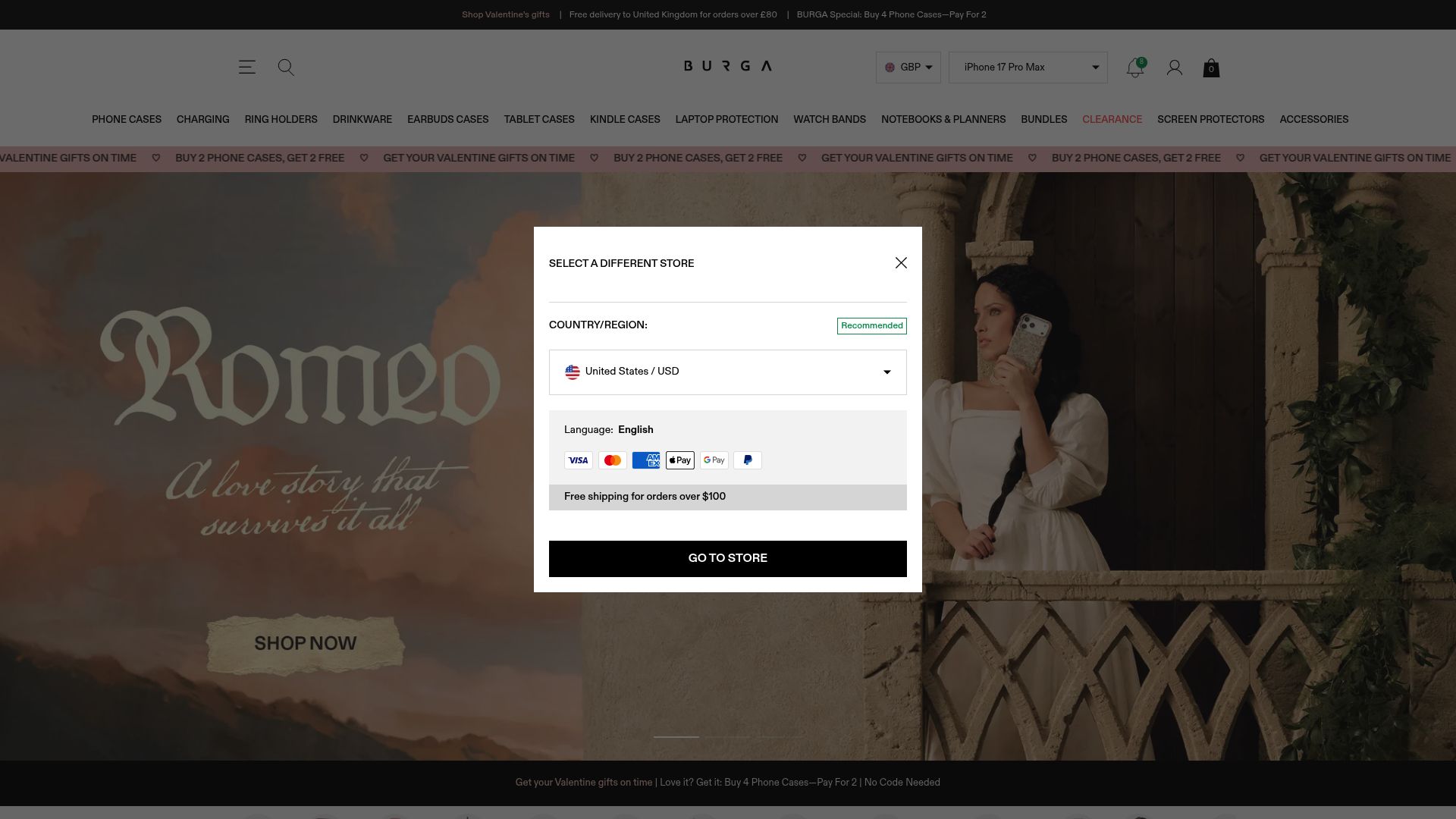Expand the GBP currency dropdown
1456x819 pixels.
point(908,67)
